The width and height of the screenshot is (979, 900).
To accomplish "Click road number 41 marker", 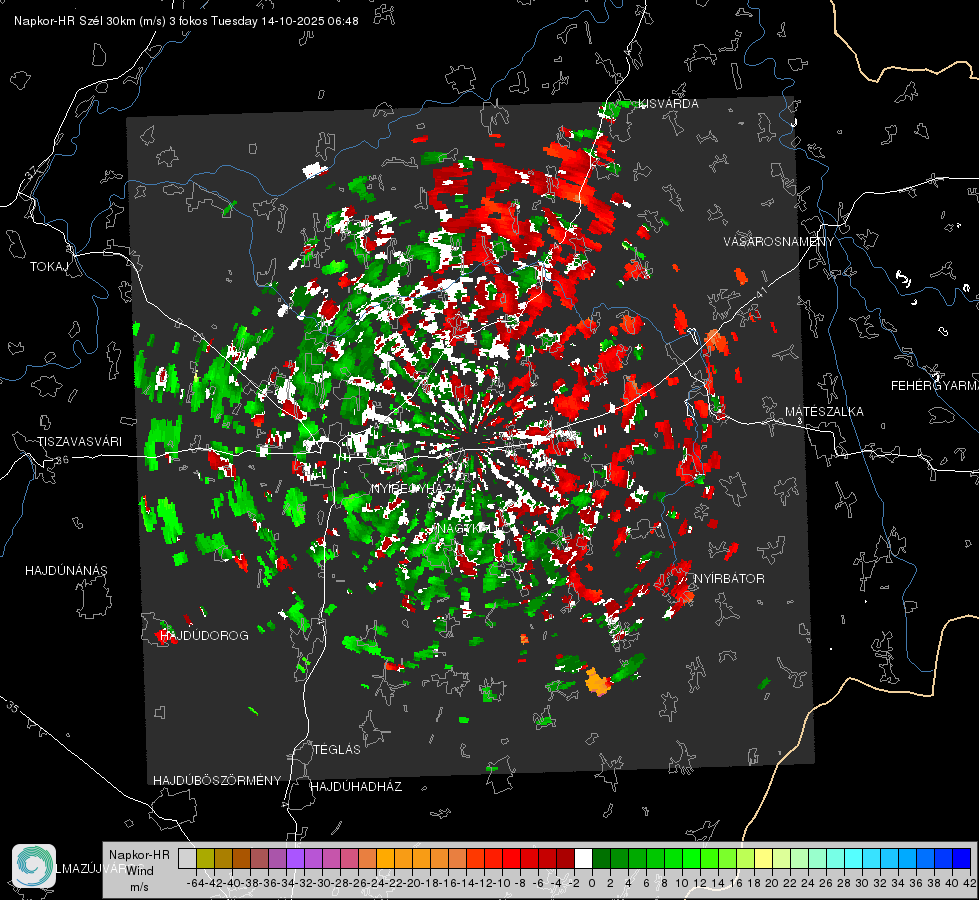I will tap(761, 293).
